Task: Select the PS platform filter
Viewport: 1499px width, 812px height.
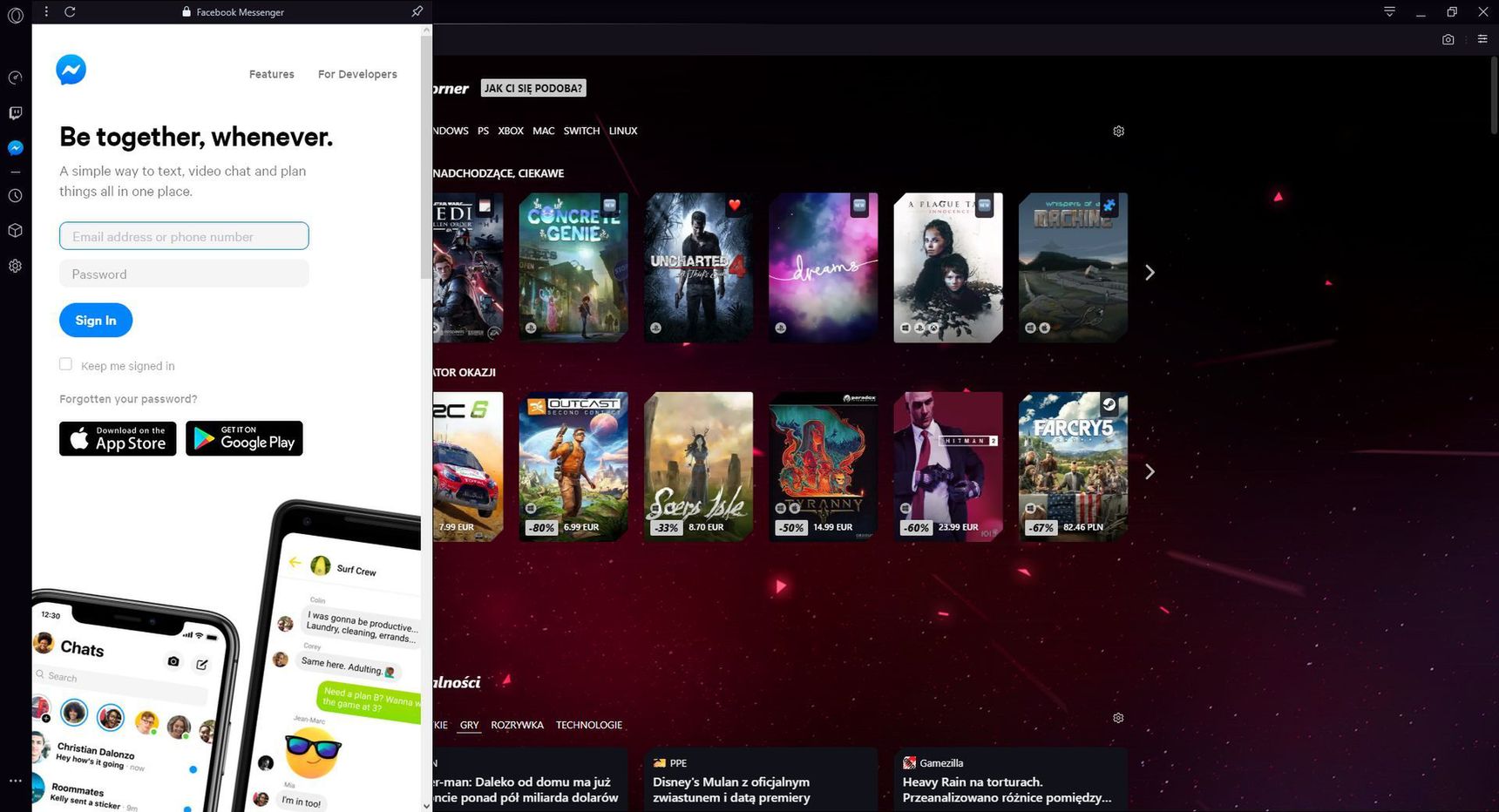Action: (x=483, y=131)
